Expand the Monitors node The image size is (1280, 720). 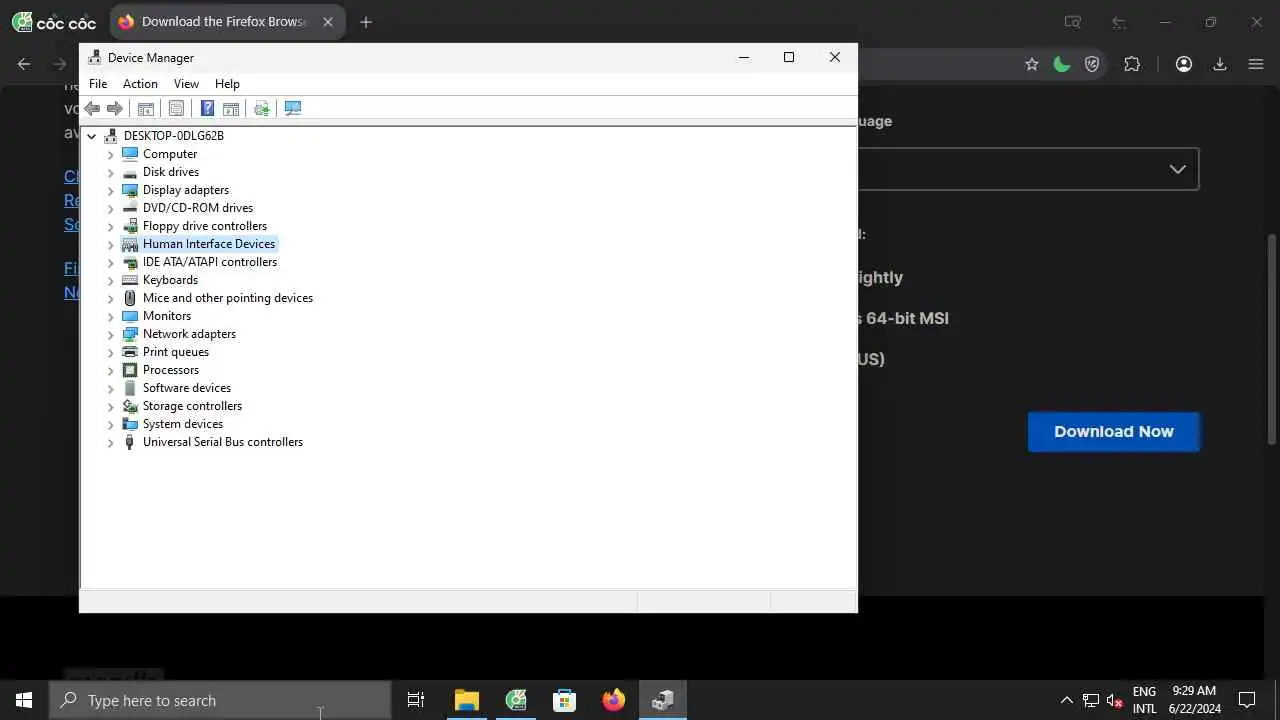pos(111,316)
